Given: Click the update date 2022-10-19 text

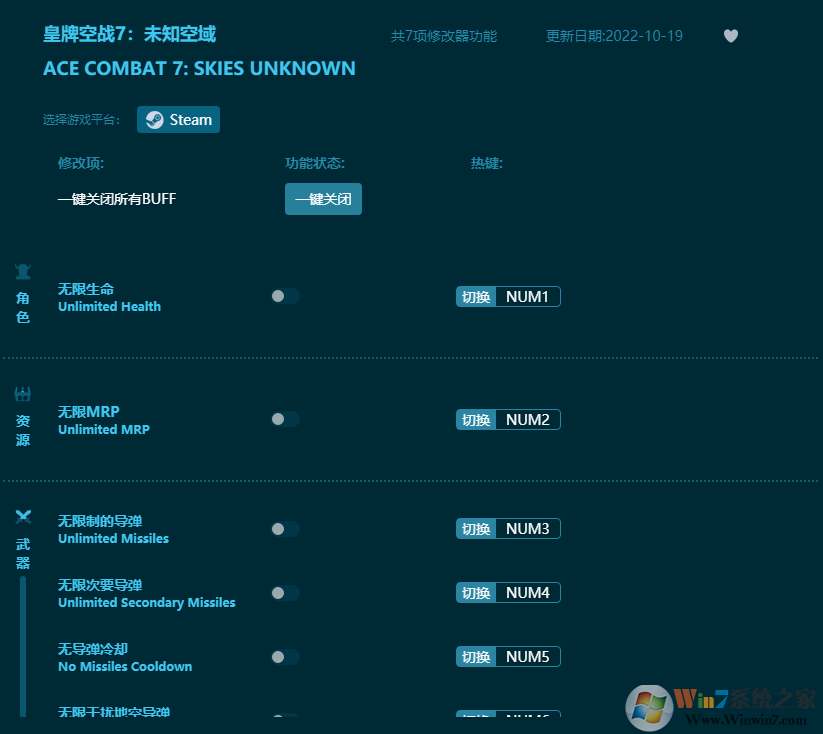Looking at the screenshot, I should (614, 36).
